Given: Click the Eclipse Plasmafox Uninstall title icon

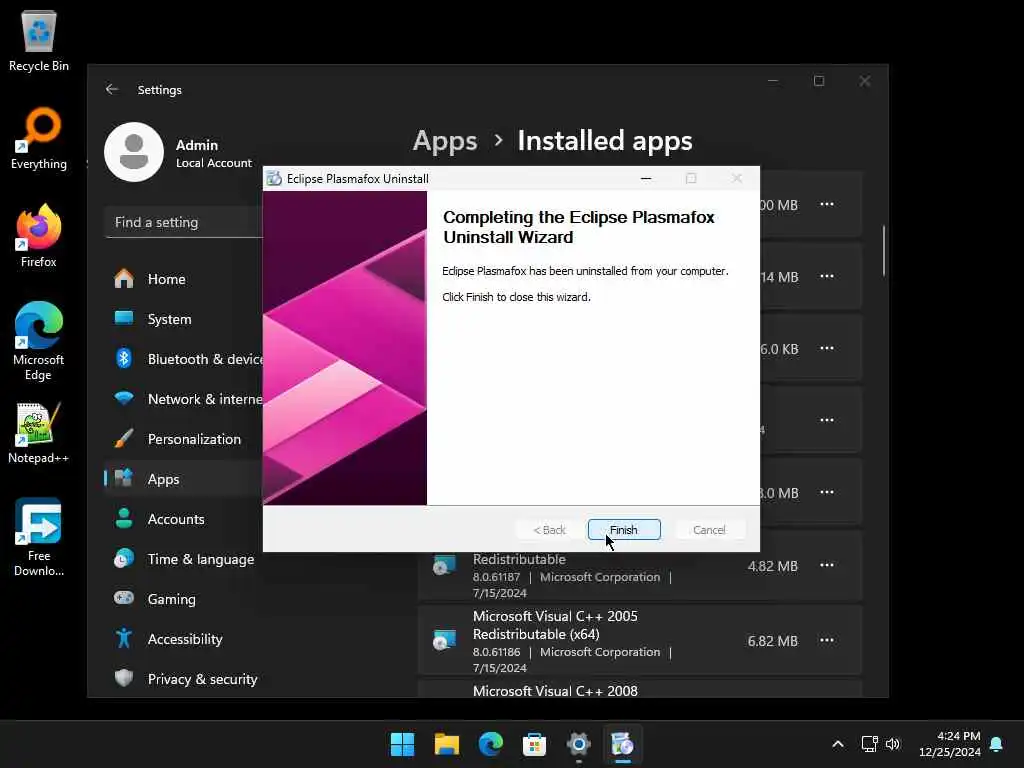Looking at the screenshot, I should 274,178.
